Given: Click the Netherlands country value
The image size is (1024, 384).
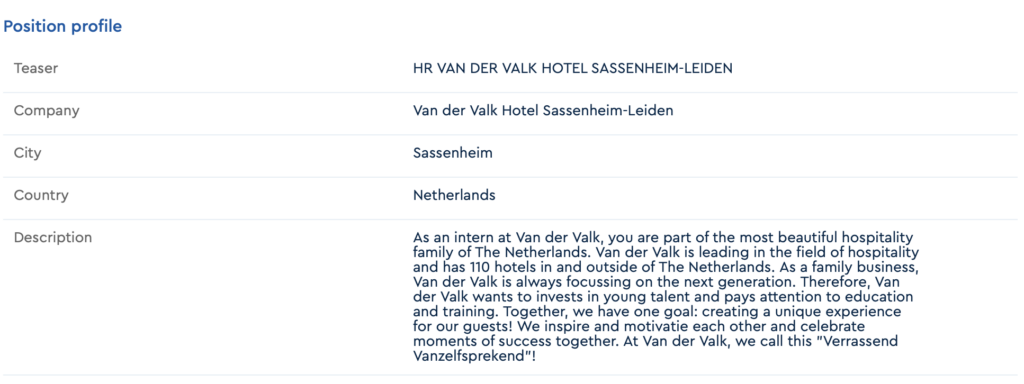Looking at the screenshot, I should 454,195.
